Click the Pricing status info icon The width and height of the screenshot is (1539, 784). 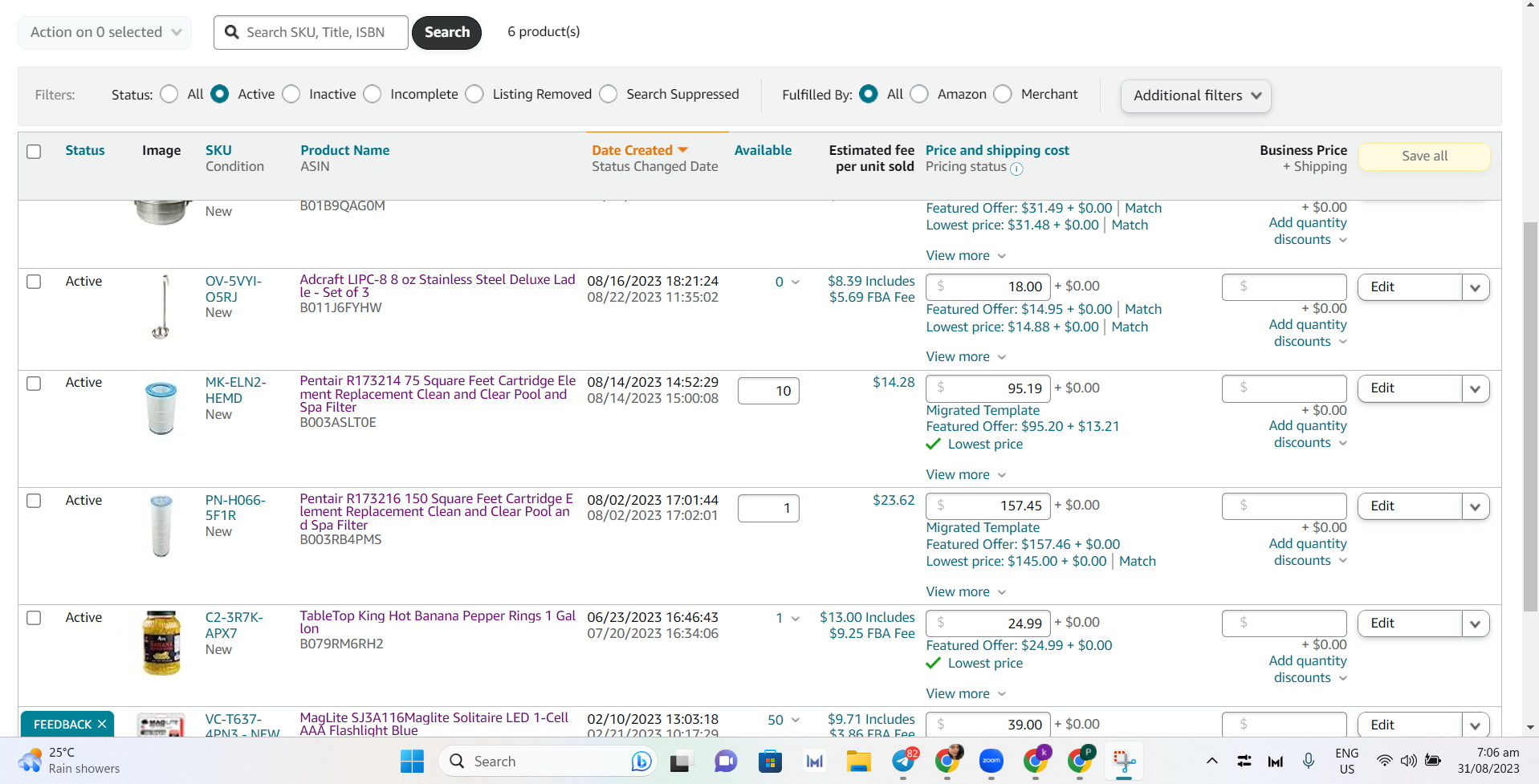click(1016, 169)
